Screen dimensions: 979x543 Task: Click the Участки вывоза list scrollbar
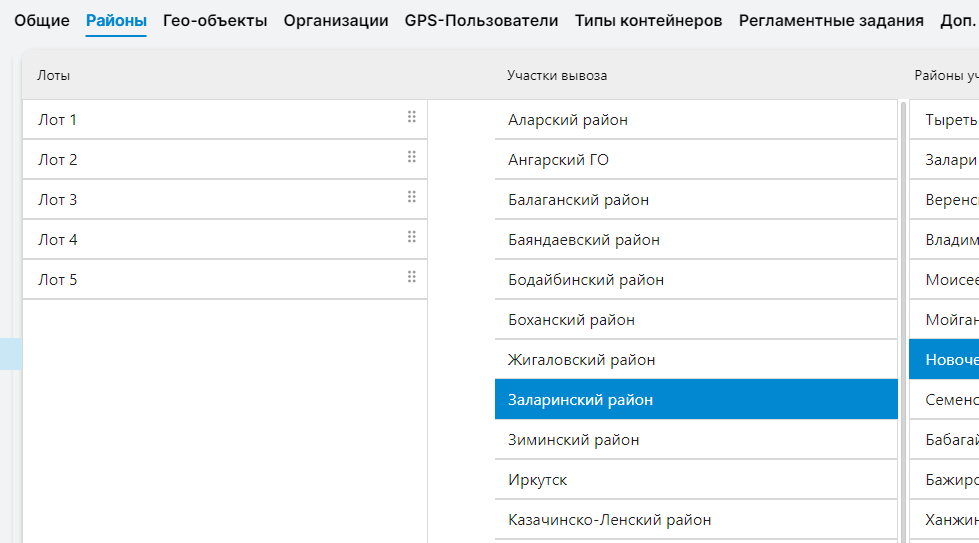(x=903, y=300)
